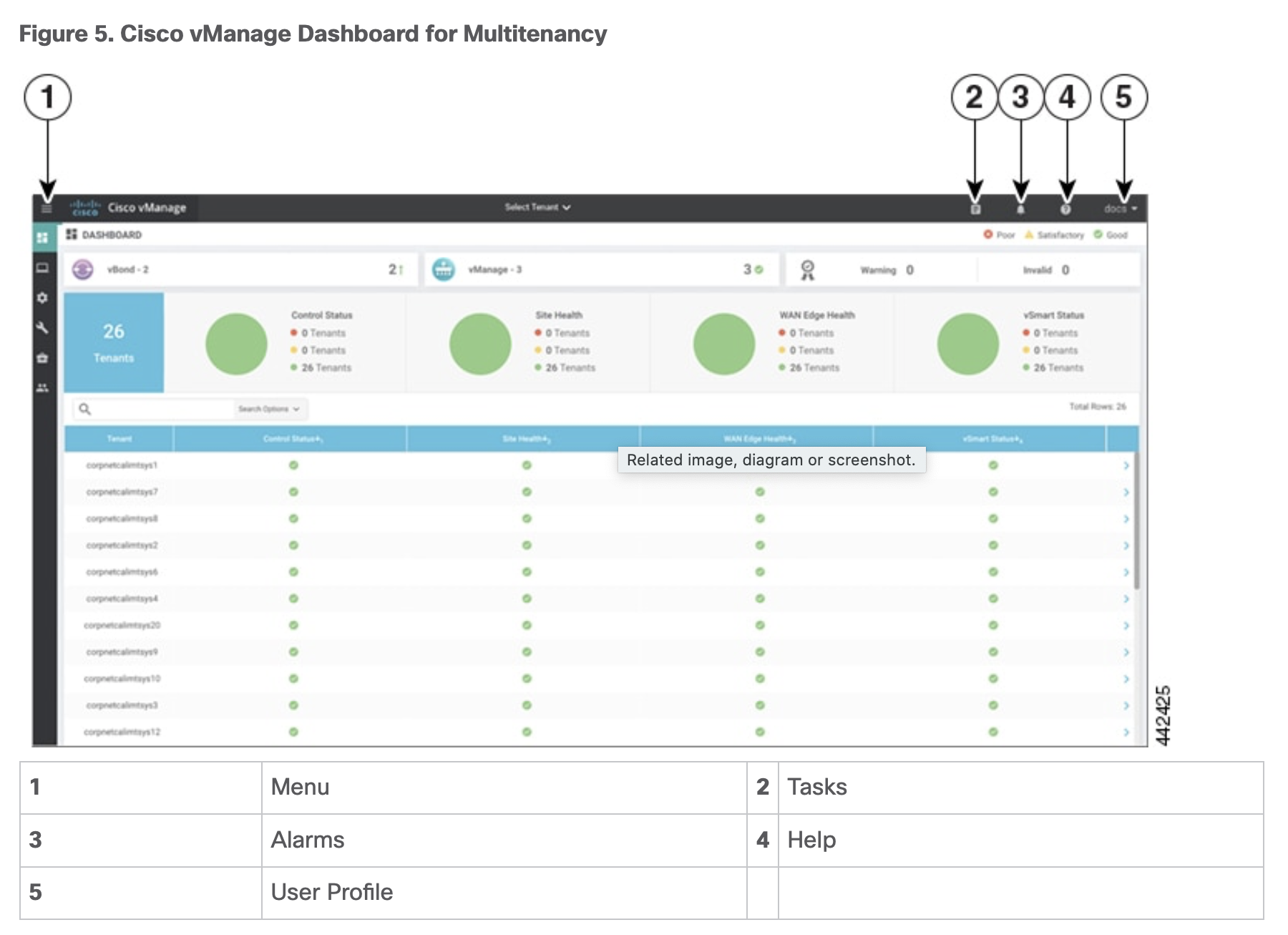Expand the Select Tenant dropdown
The height and width of the screenshot is (935, 1288).
[x=537, y=208]
